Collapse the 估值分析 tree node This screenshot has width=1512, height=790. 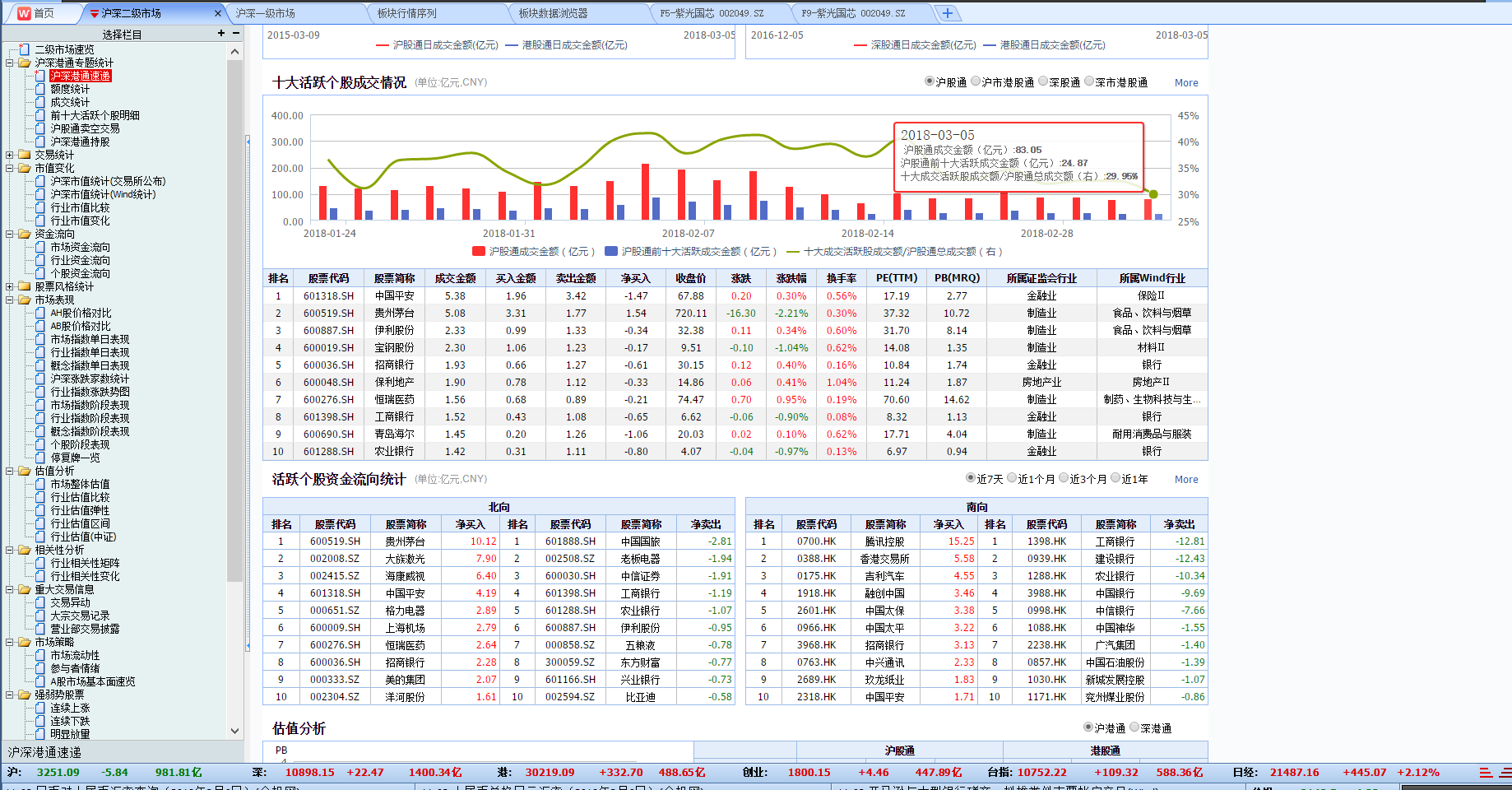pos(10,471)
